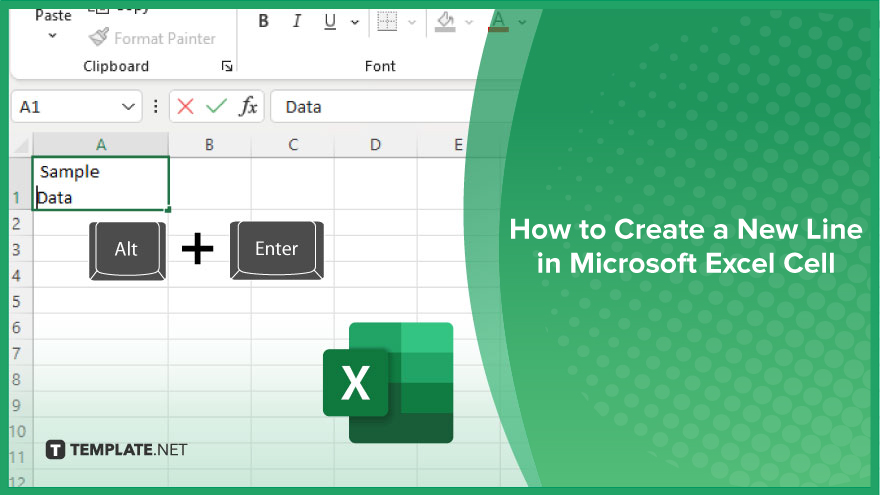Open Insert Function fx
Image resolution: width=880 pixels, height=495 pixels.
pyautogui.click(x=248, y=106)
